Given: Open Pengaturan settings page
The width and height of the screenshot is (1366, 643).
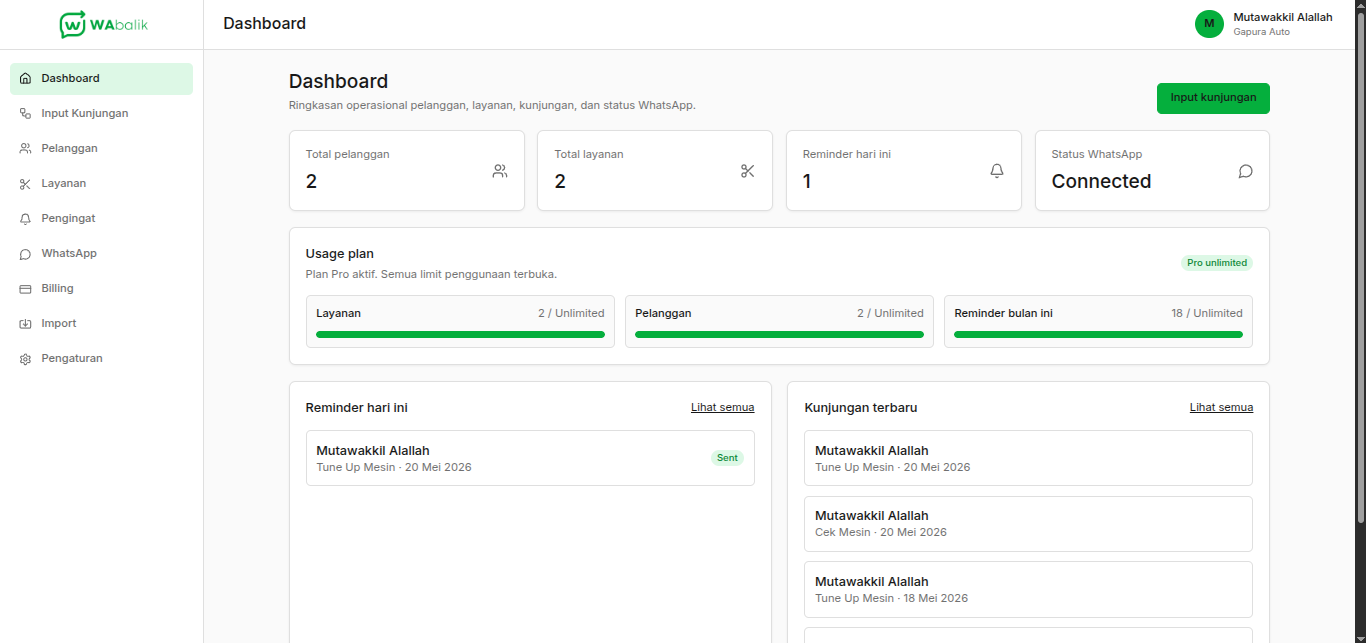Looking at the screenshot, I should pos(101,359).
